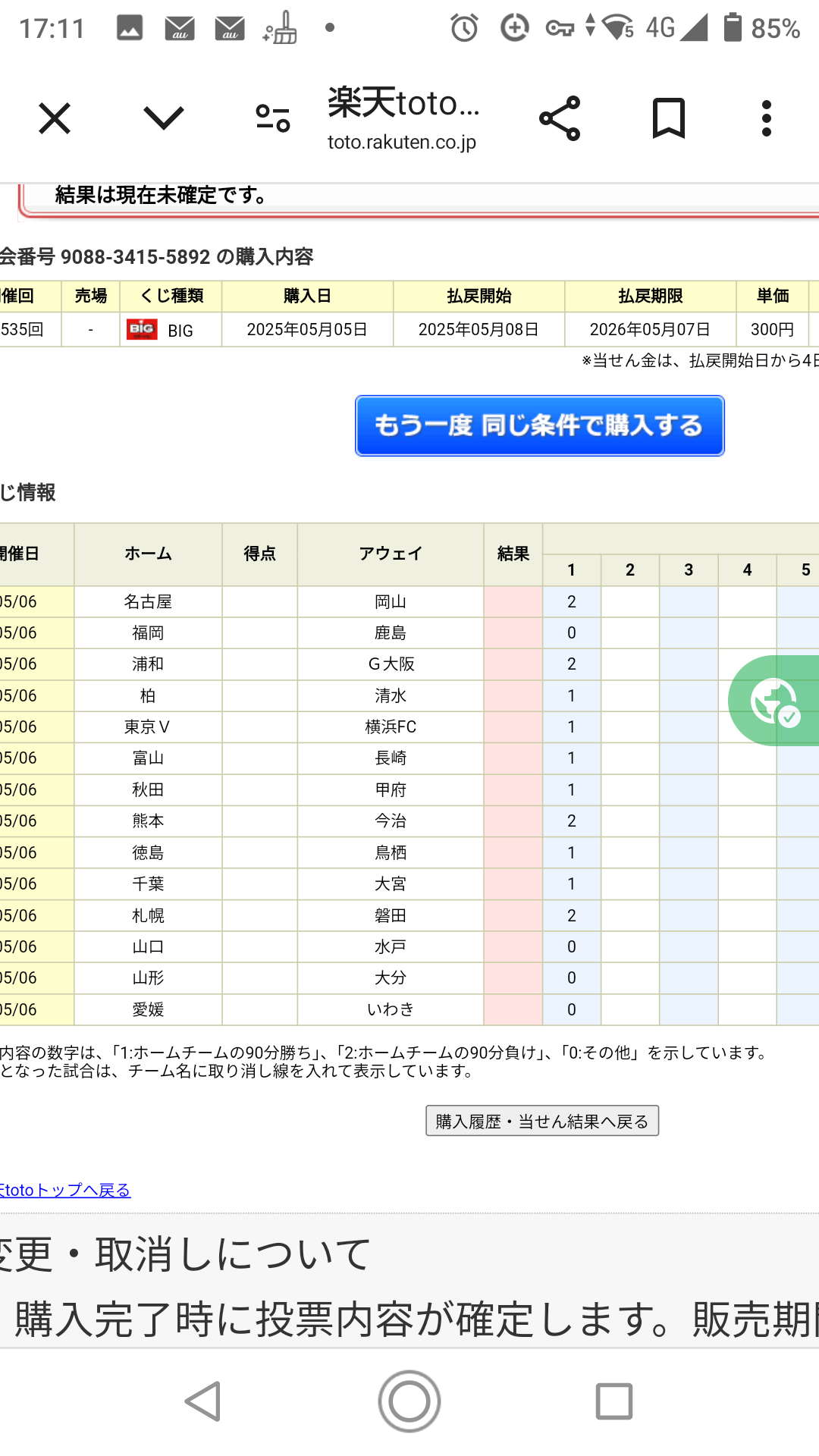Close the browser custom tab

point(55,118)
